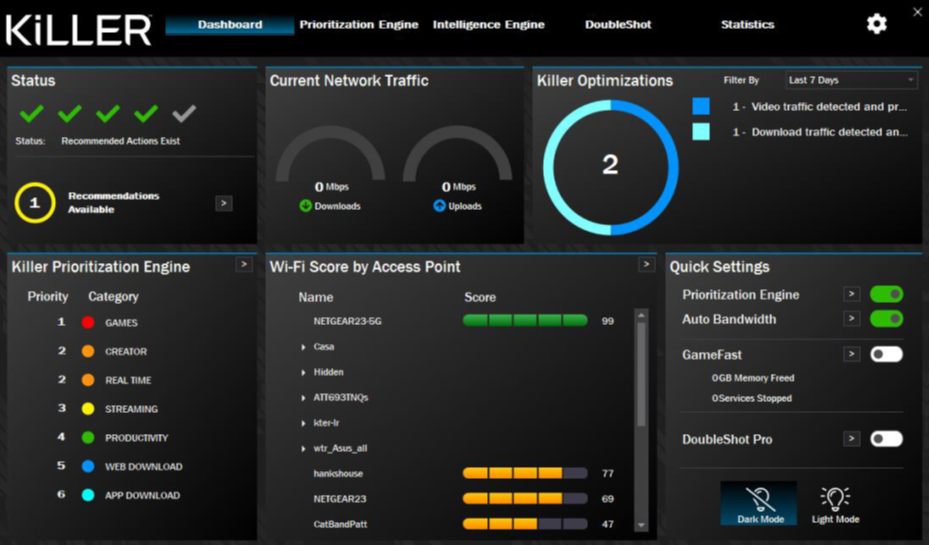The image size is (929, 545).
Task: Click the green PRODUCTIVITY category dot
Action: tap(88, 437)
